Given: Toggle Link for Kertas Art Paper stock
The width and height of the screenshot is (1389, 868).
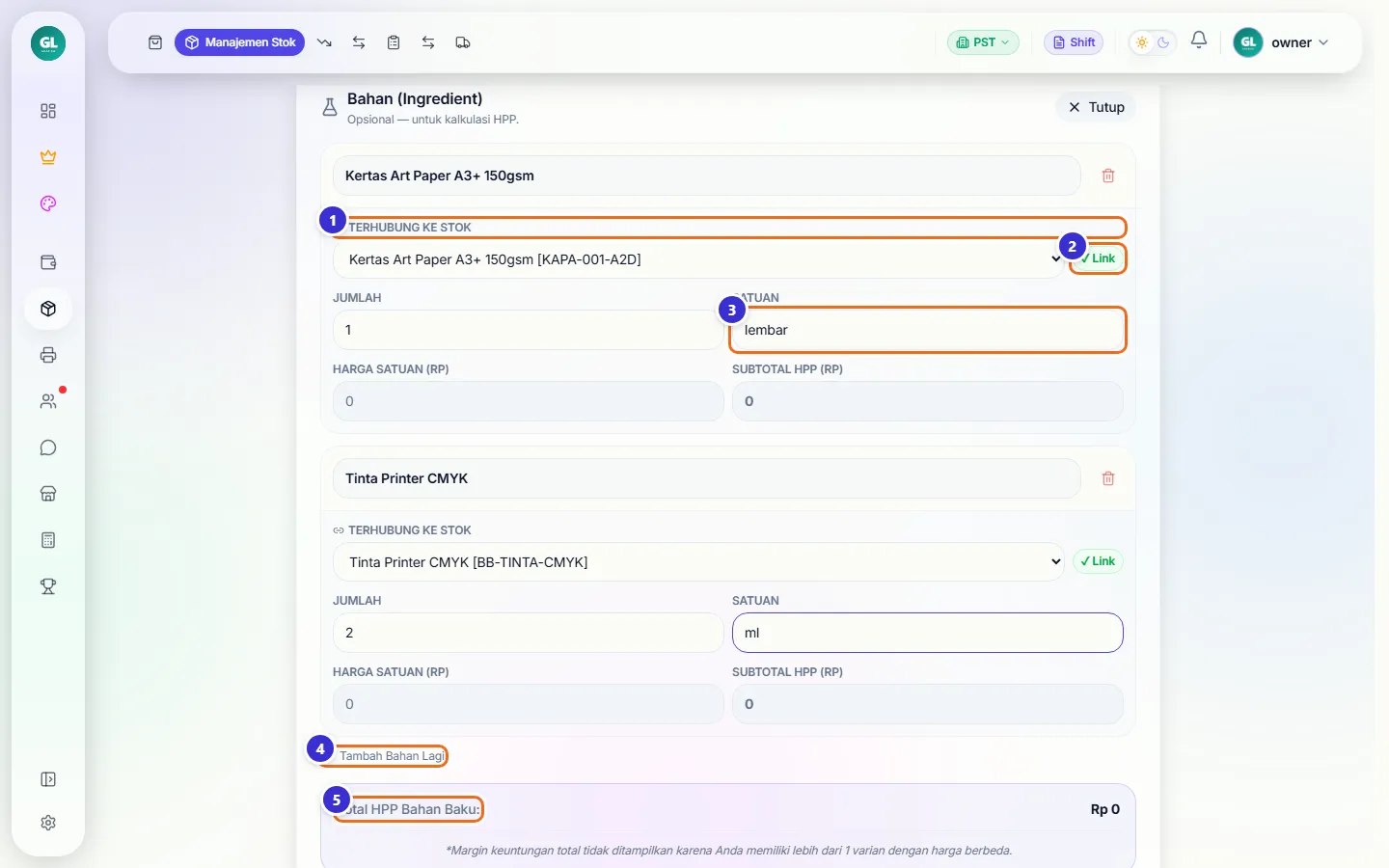Looking at the screenshot, I should tap(1098, 258).
